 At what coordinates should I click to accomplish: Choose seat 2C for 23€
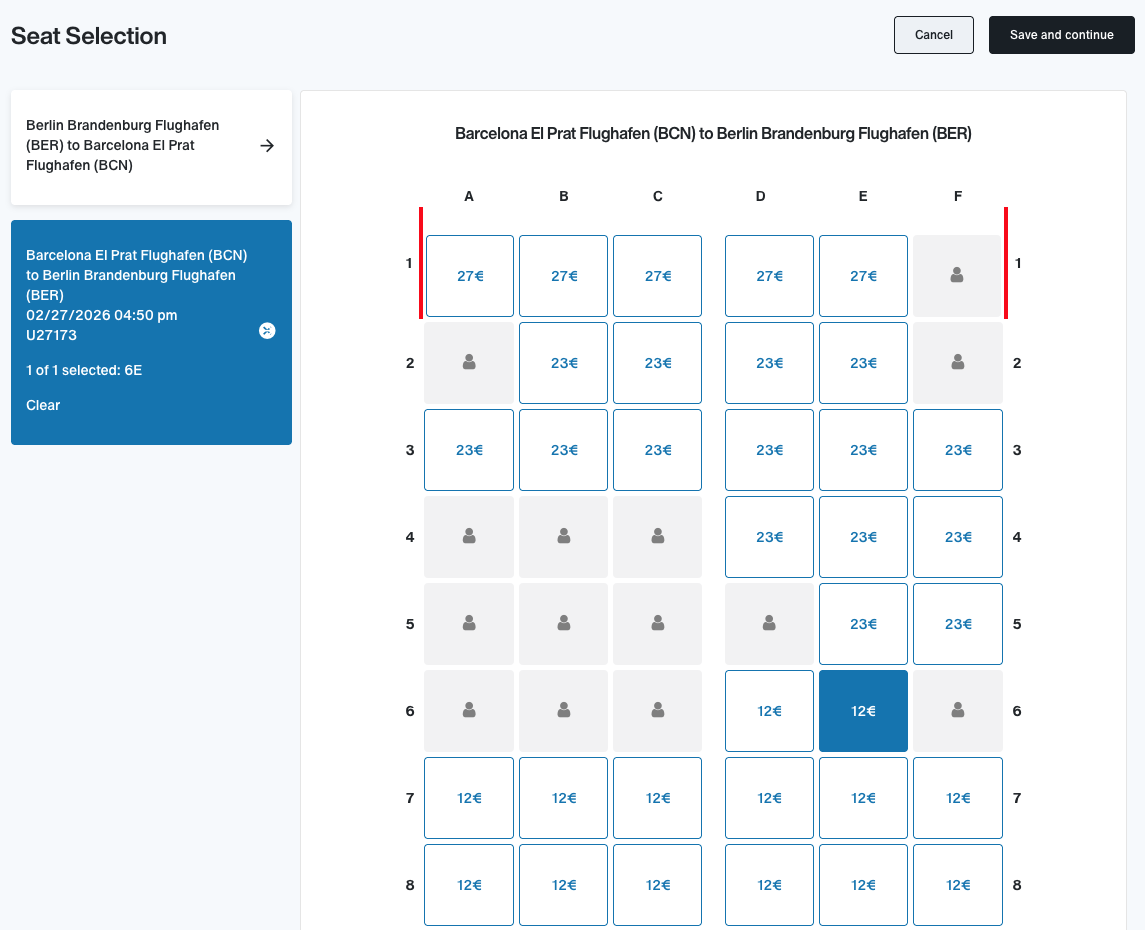(657, 363)
